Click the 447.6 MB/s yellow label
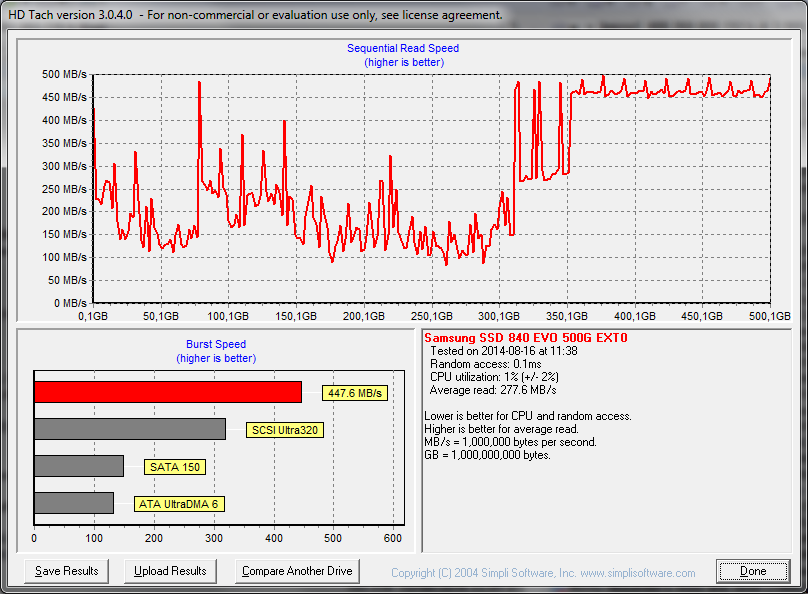808x594 pixels. (354, 394)
